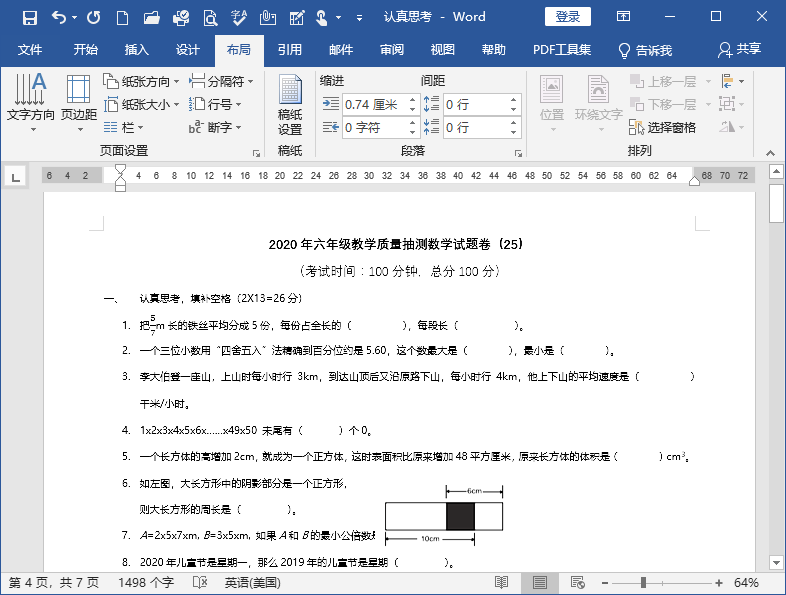Switch to the 审阅 review tab
Image resolution: width=786 pixels, height=595 pixels.
pyautogui.click(x=392, y=50)
